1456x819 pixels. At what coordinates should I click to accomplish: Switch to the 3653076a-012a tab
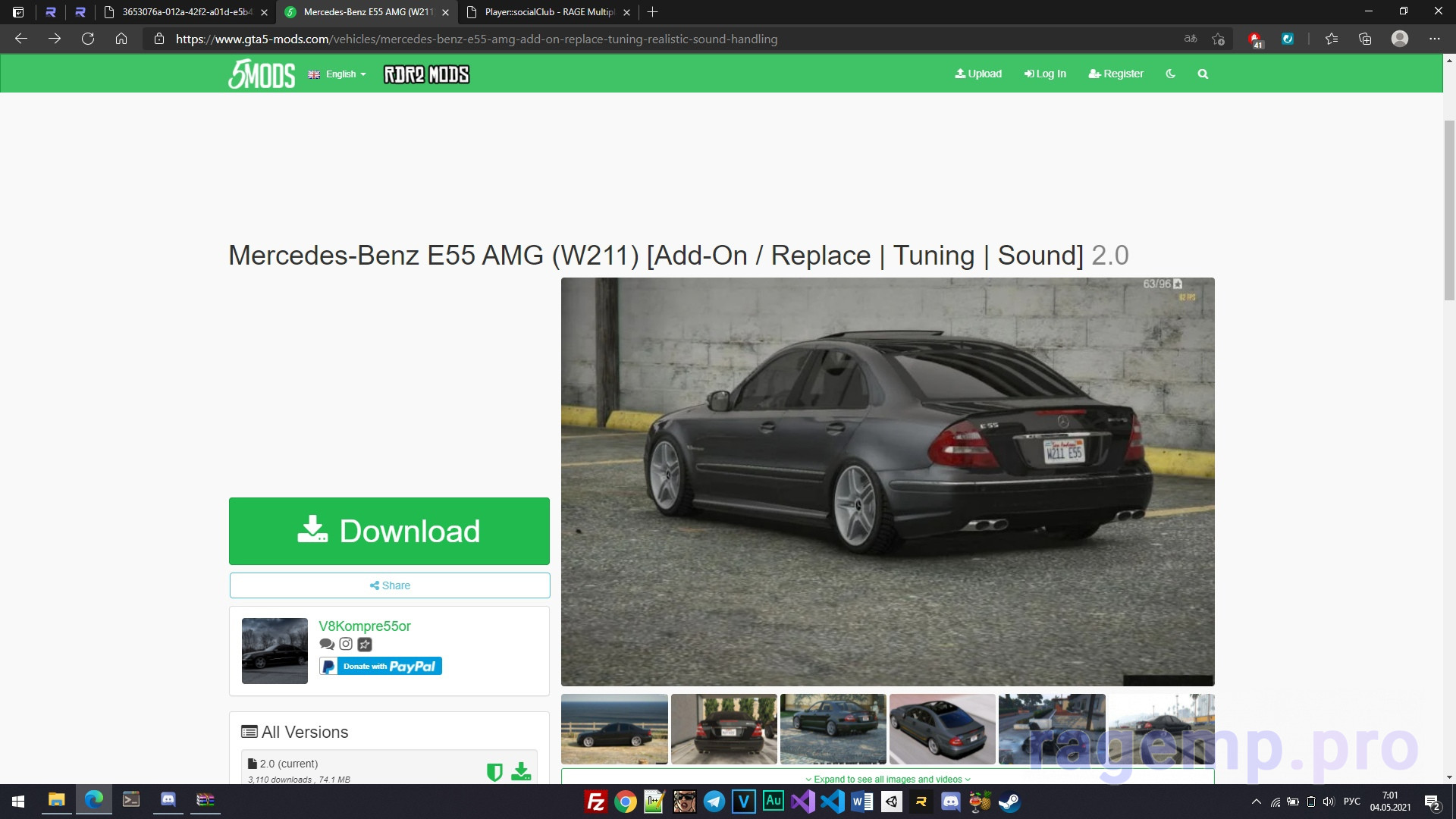[186, 12]
